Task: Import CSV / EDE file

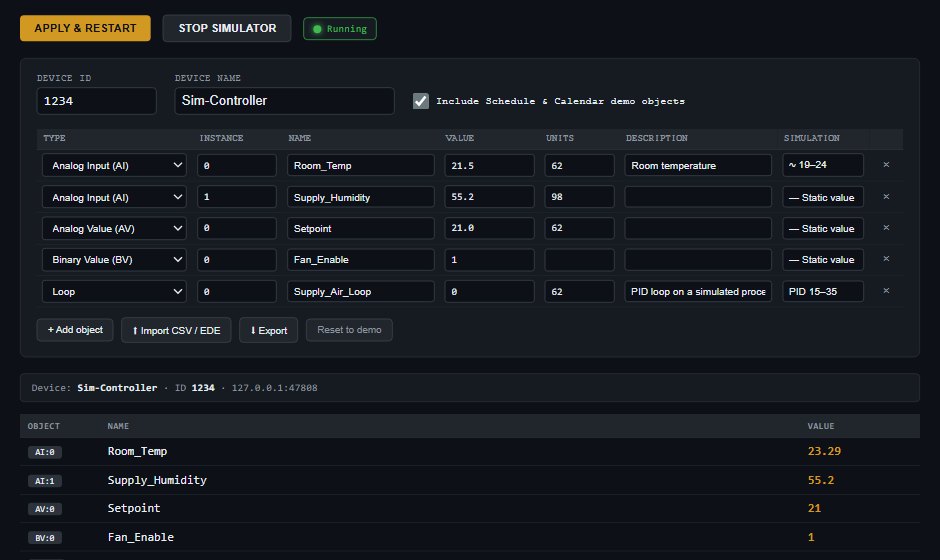Action: (176, 330)
